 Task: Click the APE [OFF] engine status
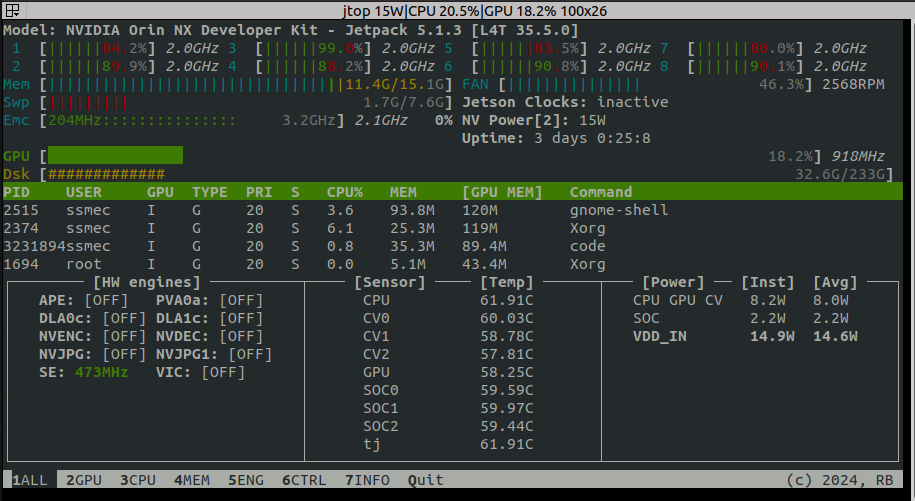[83, 300]
